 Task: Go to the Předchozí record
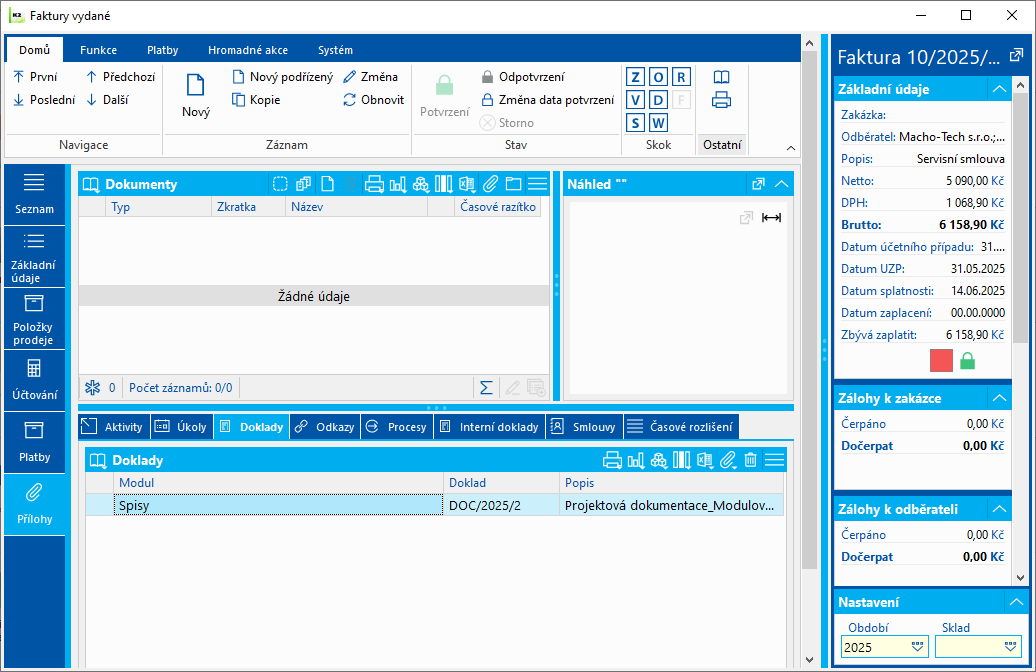tap(122, 77)
